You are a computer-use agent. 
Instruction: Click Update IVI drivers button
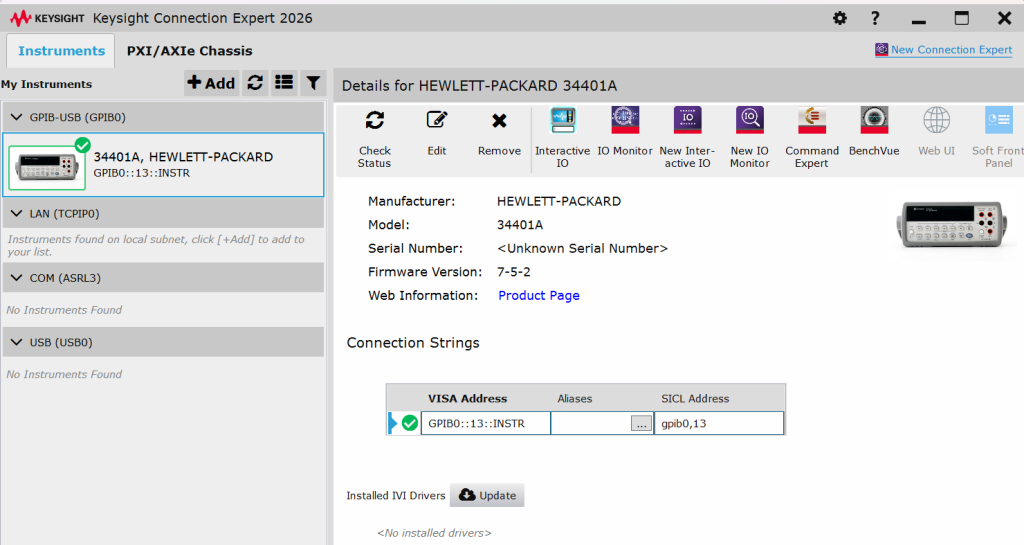click(x=487, y=495)
